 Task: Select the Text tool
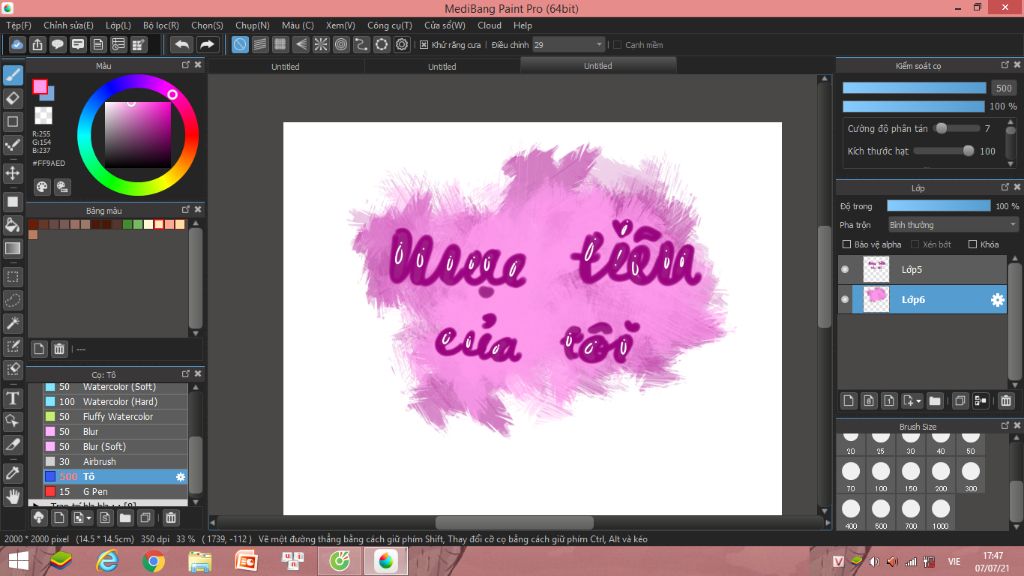[12, 398]
